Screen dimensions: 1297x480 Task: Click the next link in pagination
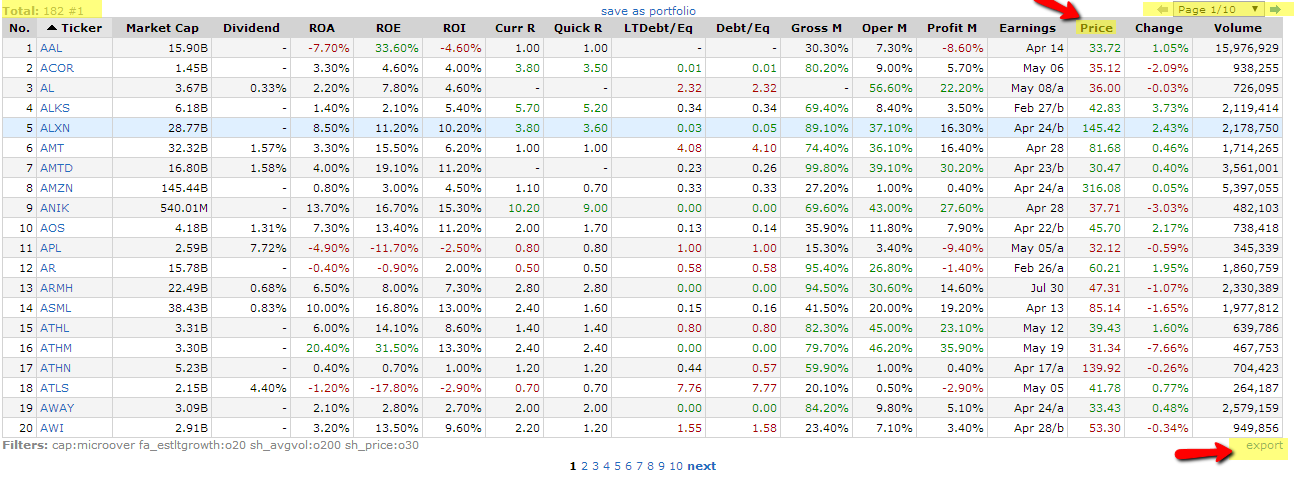click(701, 466)
